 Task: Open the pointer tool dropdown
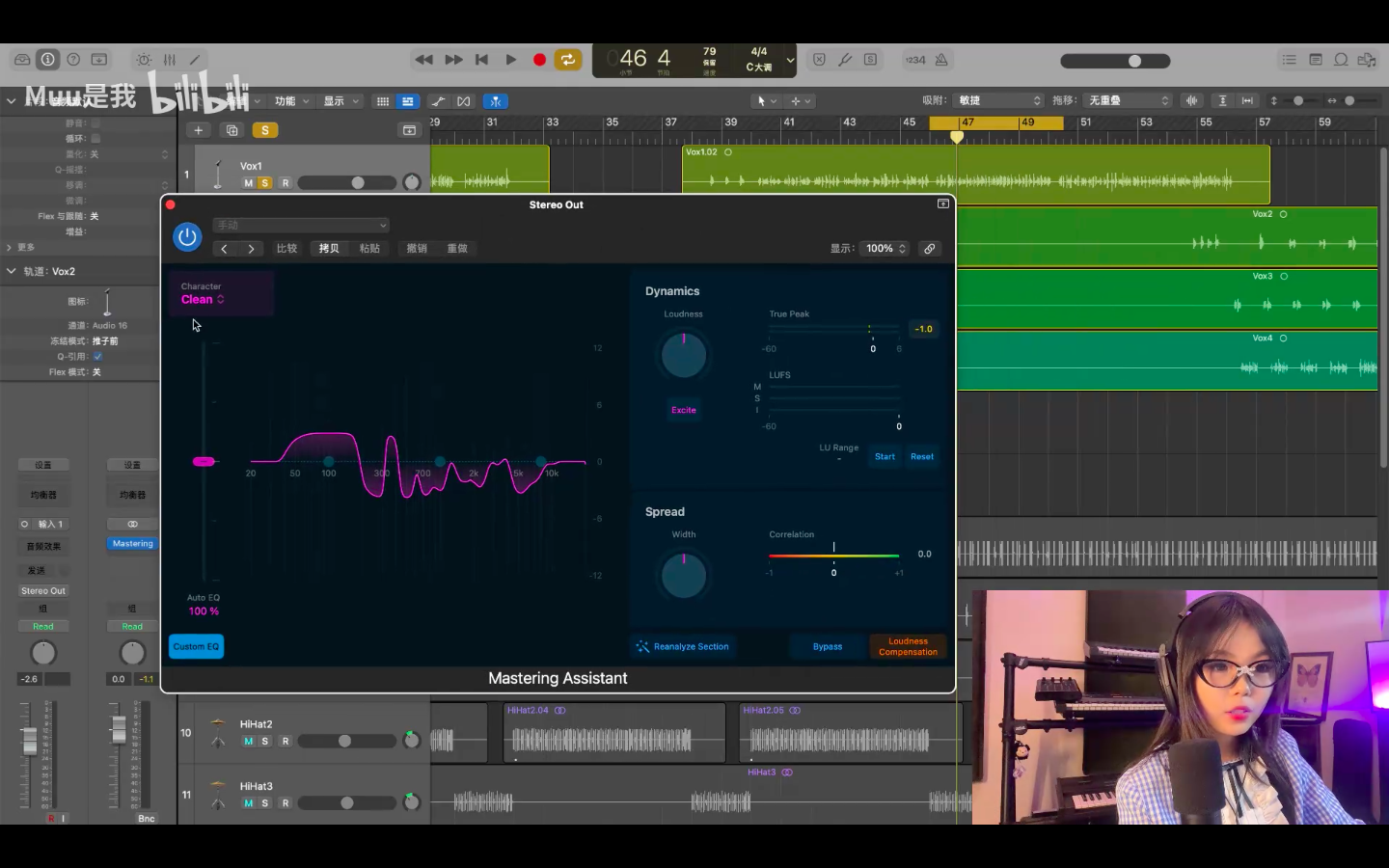767,101
